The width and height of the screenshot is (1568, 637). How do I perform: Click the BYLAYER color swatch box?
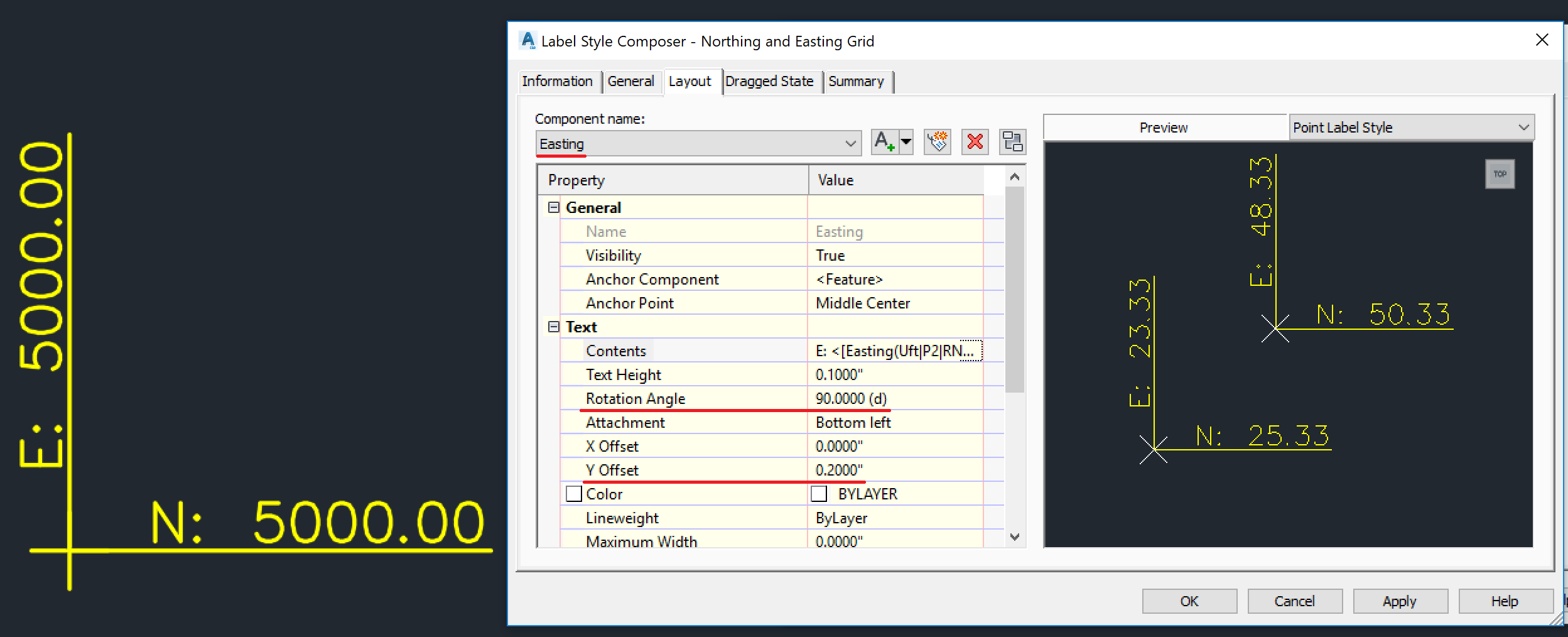point(819,494)
